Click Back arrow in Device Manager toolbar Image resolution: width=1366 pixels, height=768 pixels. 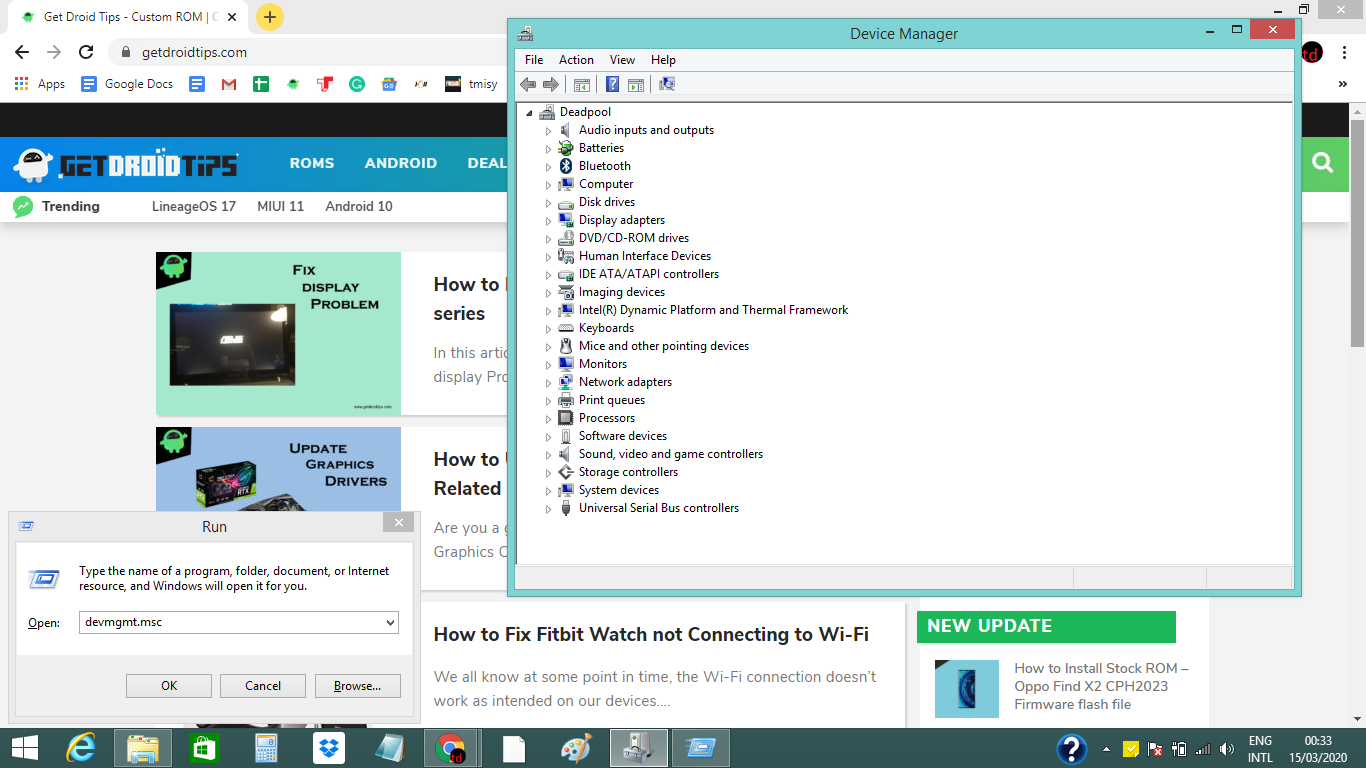[528, 84]
